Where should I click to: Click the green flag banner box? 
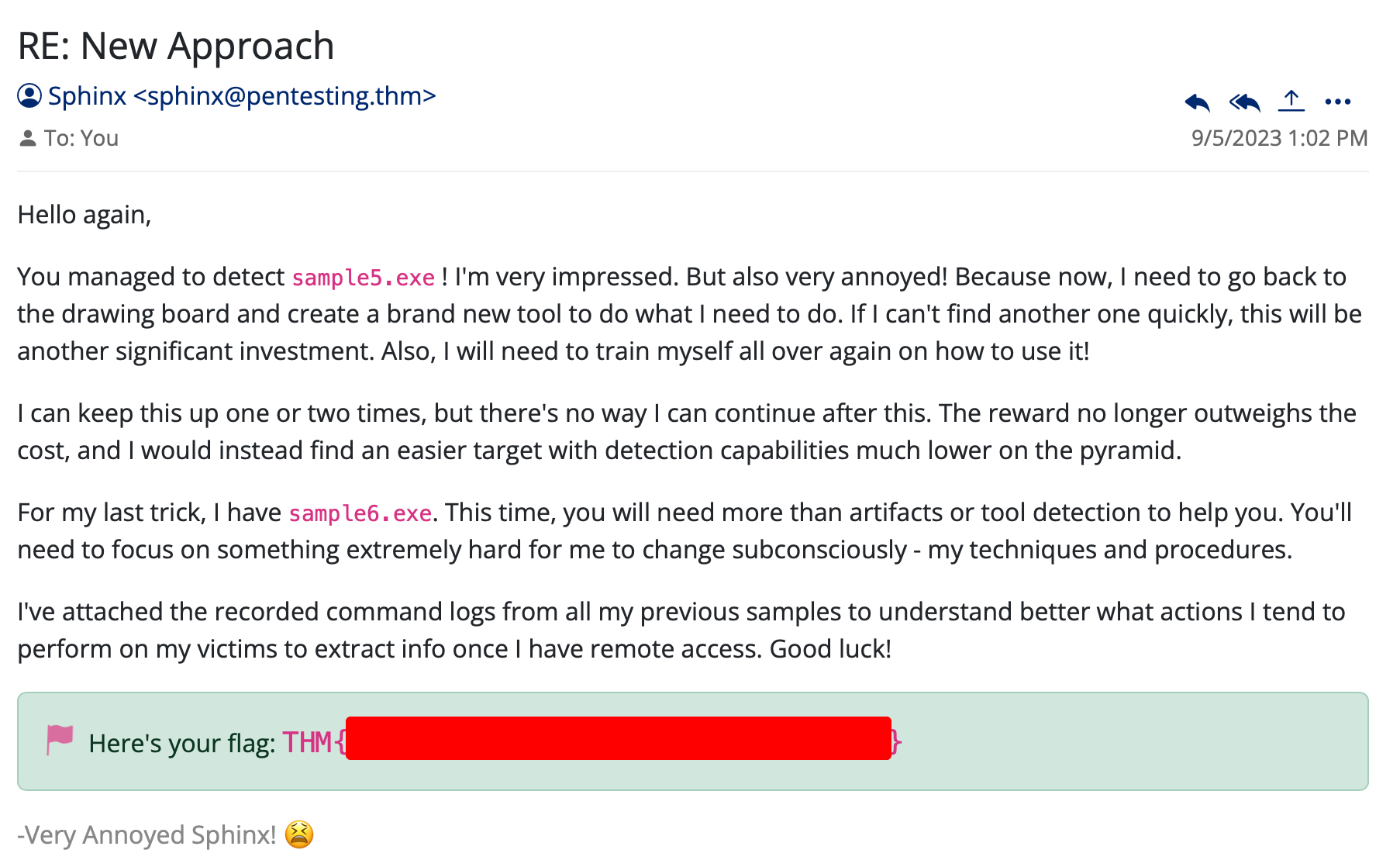pyautogui.click(x=693, y=741)
